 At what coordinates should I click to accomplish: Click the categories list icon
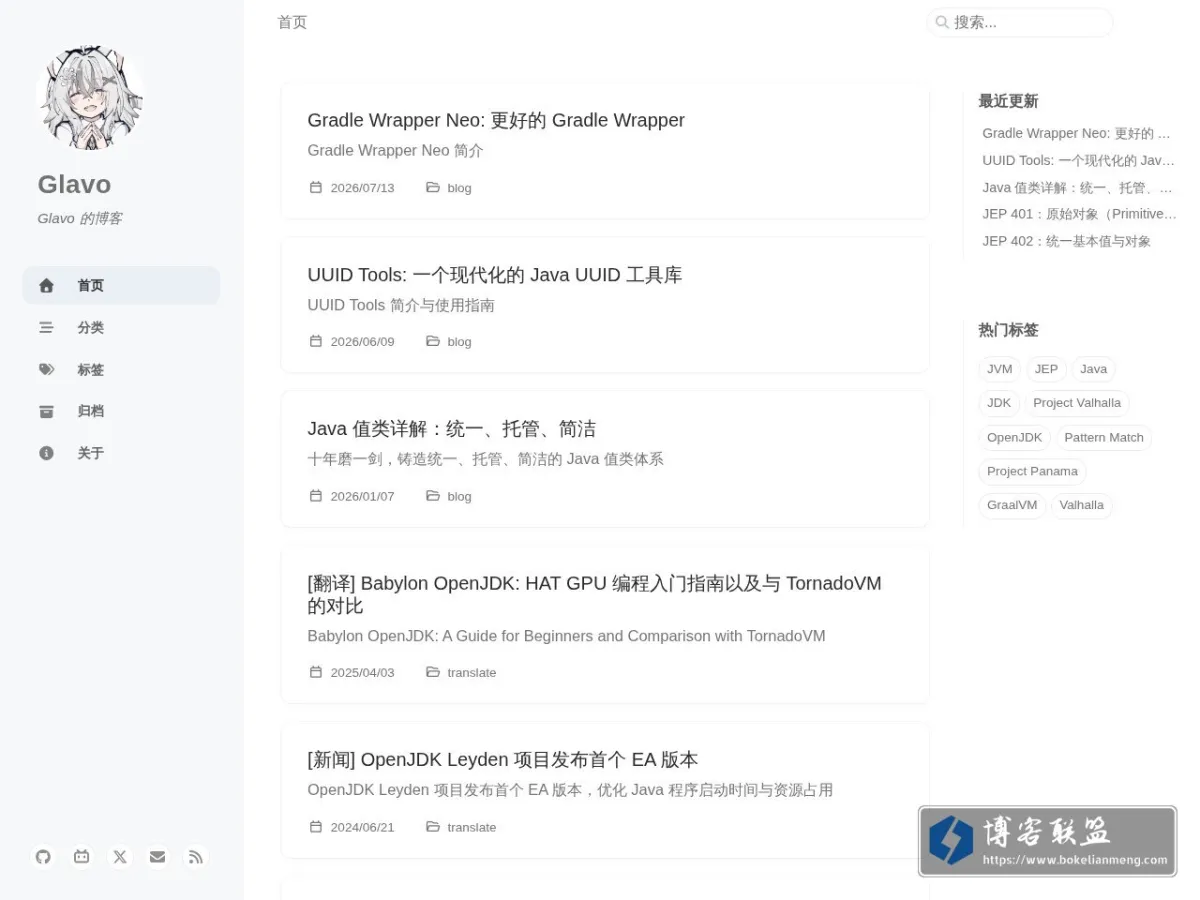[x=46, y=327]
